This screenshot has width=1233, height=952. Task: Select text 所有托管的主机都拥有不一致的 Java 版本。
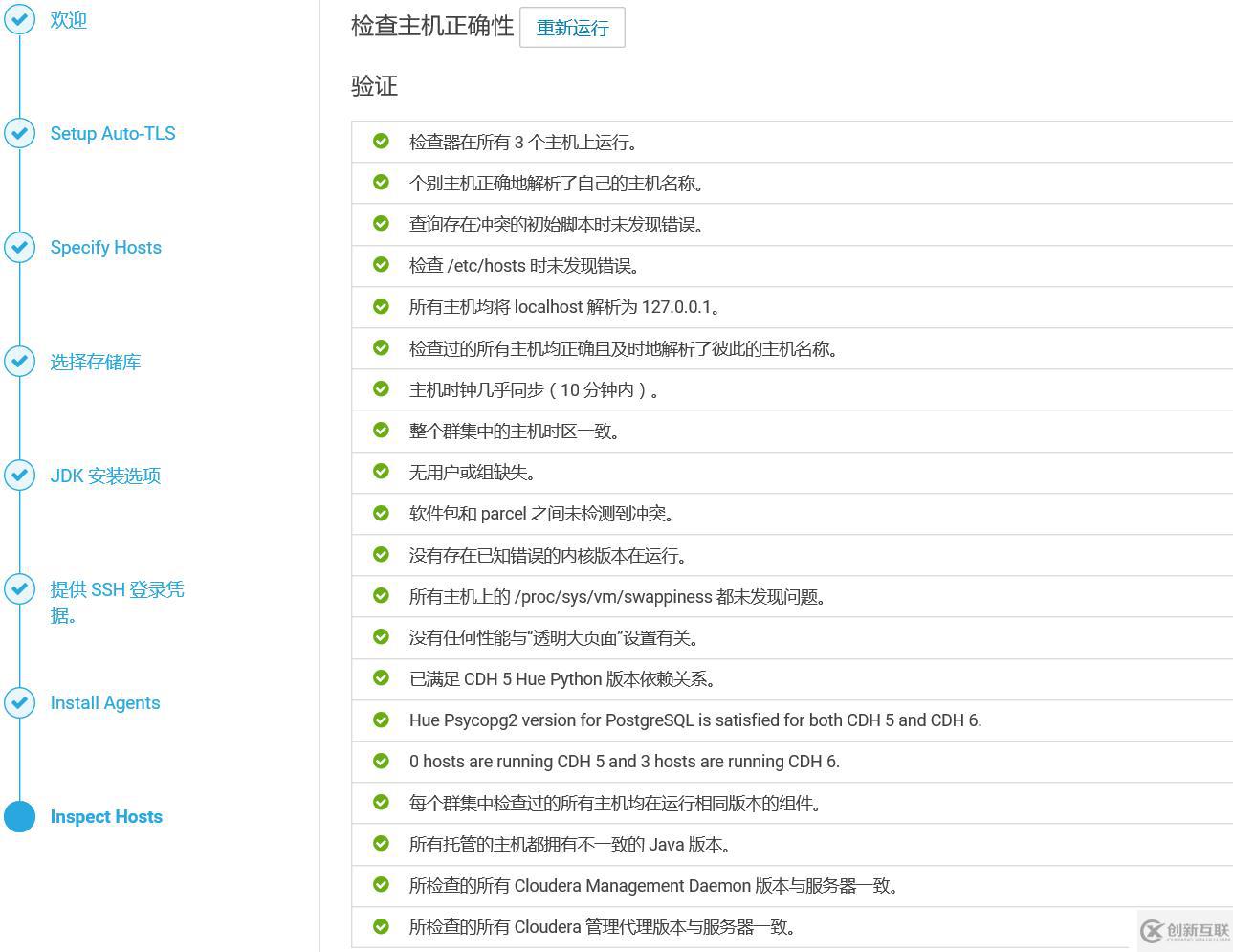571,845
